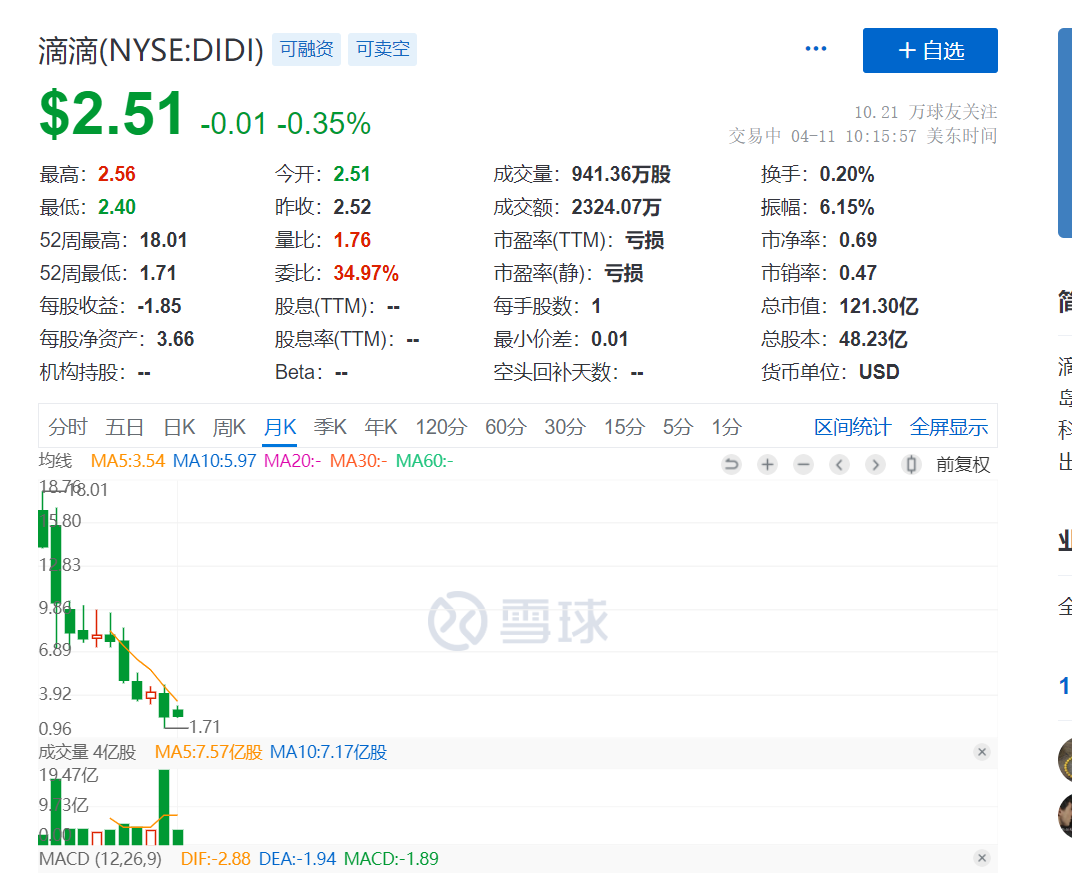Zoom in chart with plus icon
The width and height of the screenshot is (1072, 873).
(768, 465)
